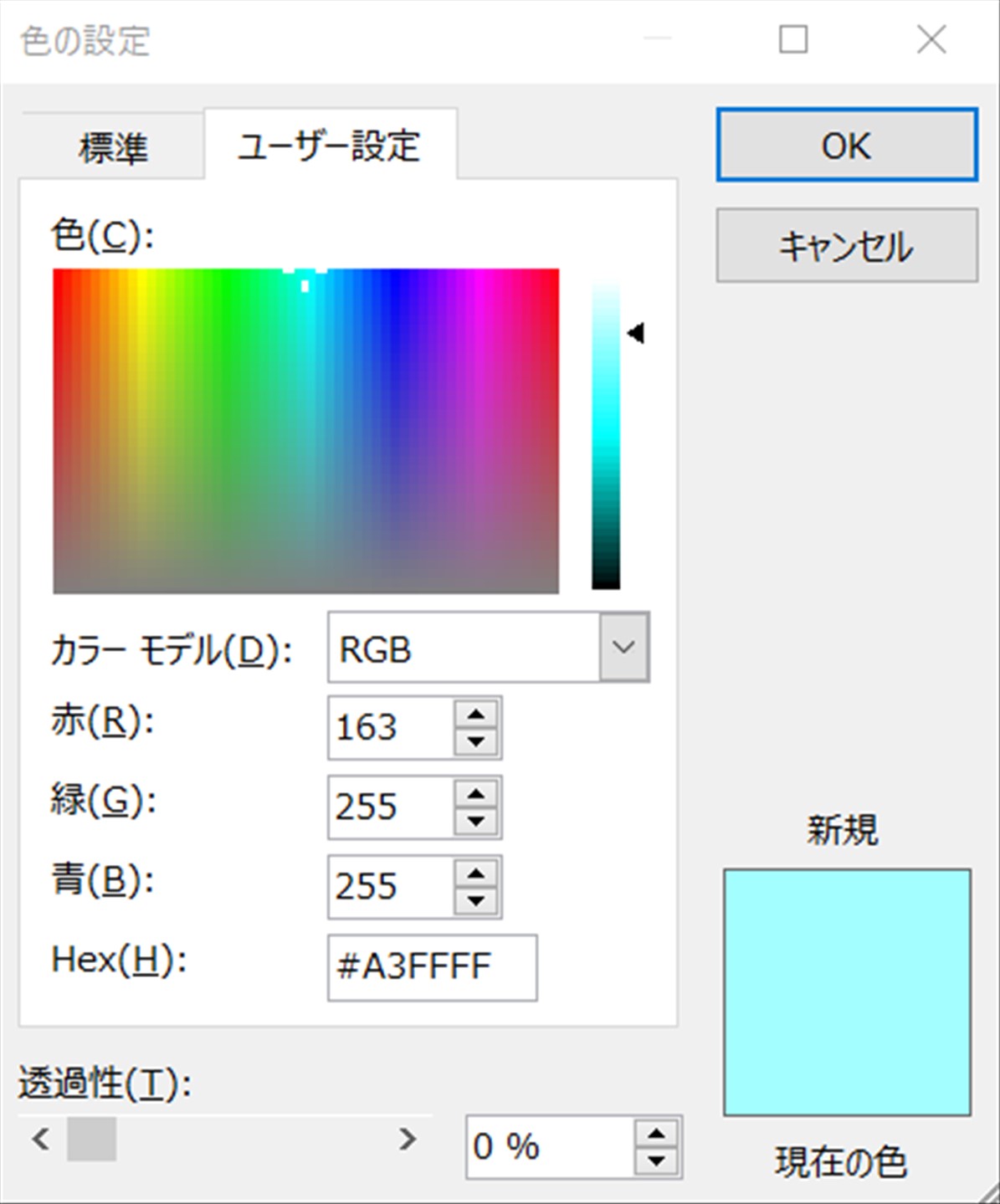This screenshot has height=1204, width=1000.
Task: Increase transparency percentage with up arrow
Action: [x=656, y=1133]
